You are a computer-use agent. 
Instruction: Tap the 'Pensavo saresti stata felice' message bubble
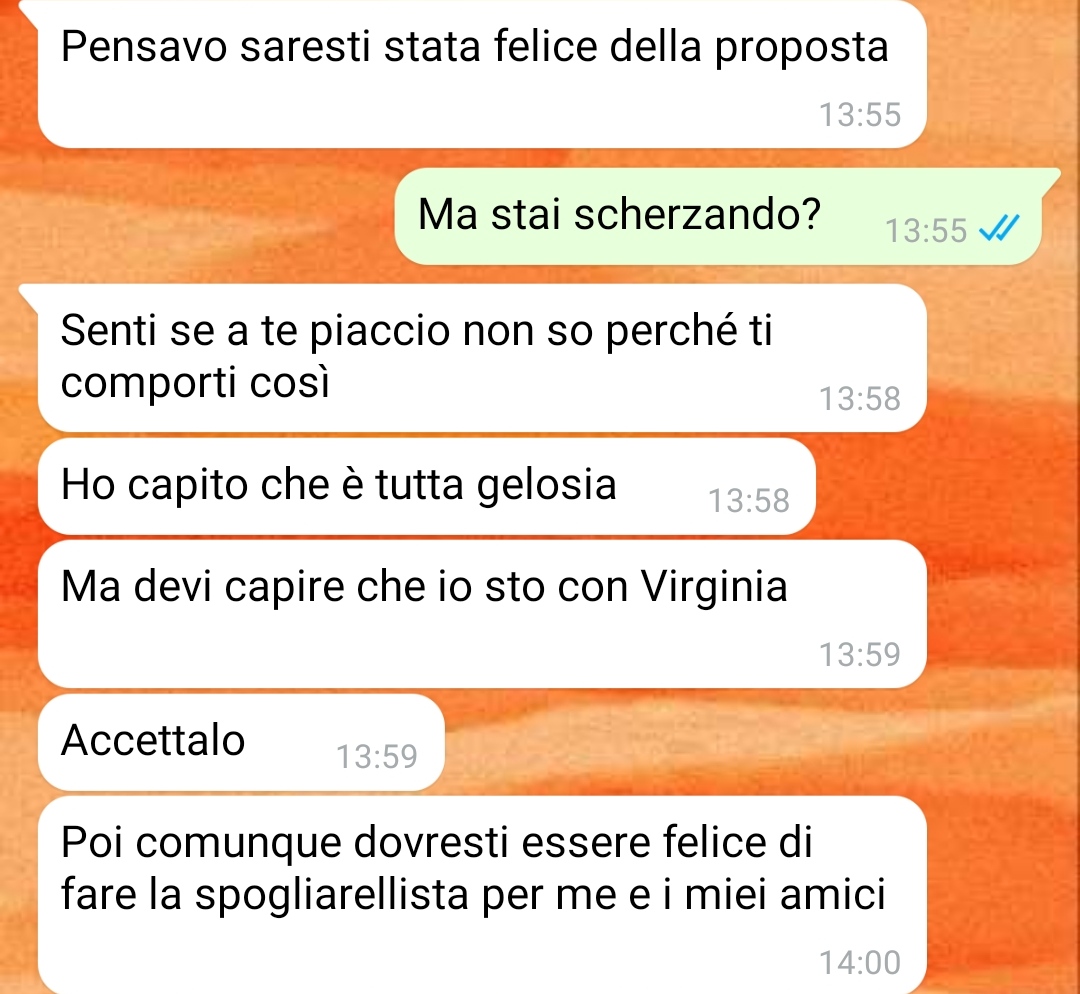[482, 74]
